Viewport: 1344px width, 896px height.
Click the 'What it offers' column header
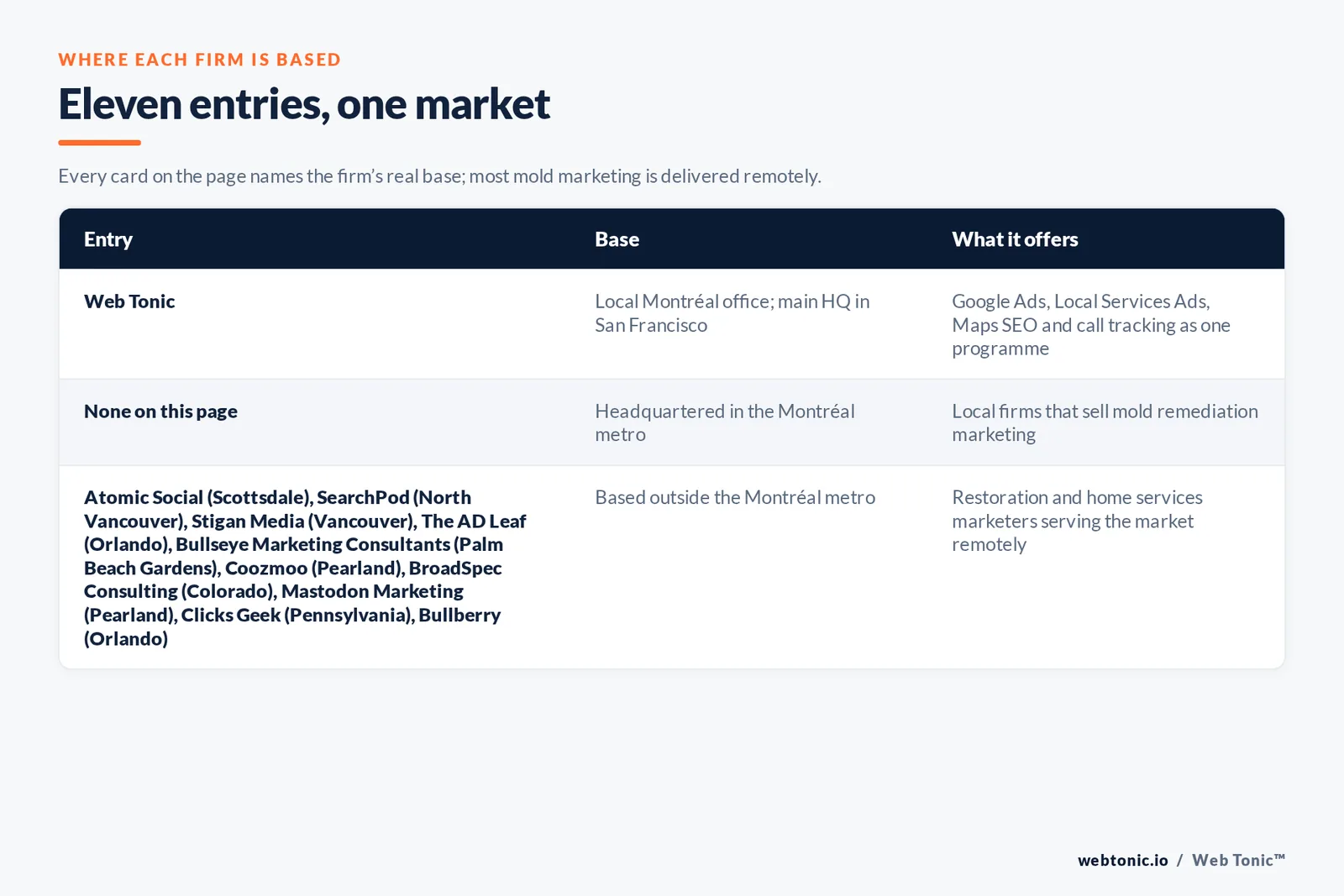[x=1015, y=239]
